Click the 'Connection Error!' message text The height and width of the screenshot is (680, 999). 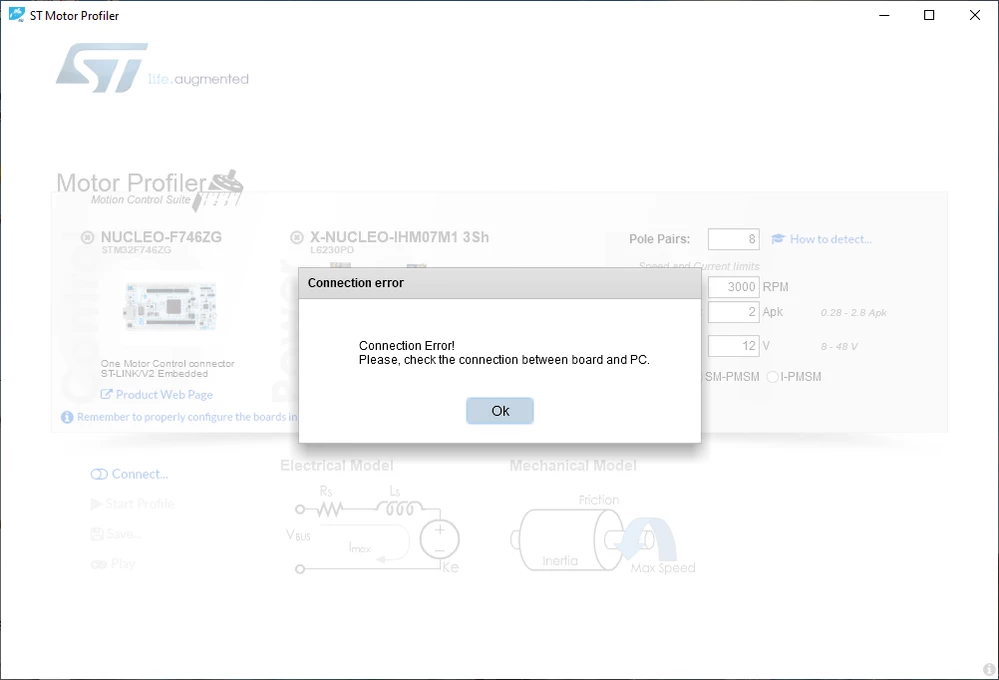coord(406,345)
